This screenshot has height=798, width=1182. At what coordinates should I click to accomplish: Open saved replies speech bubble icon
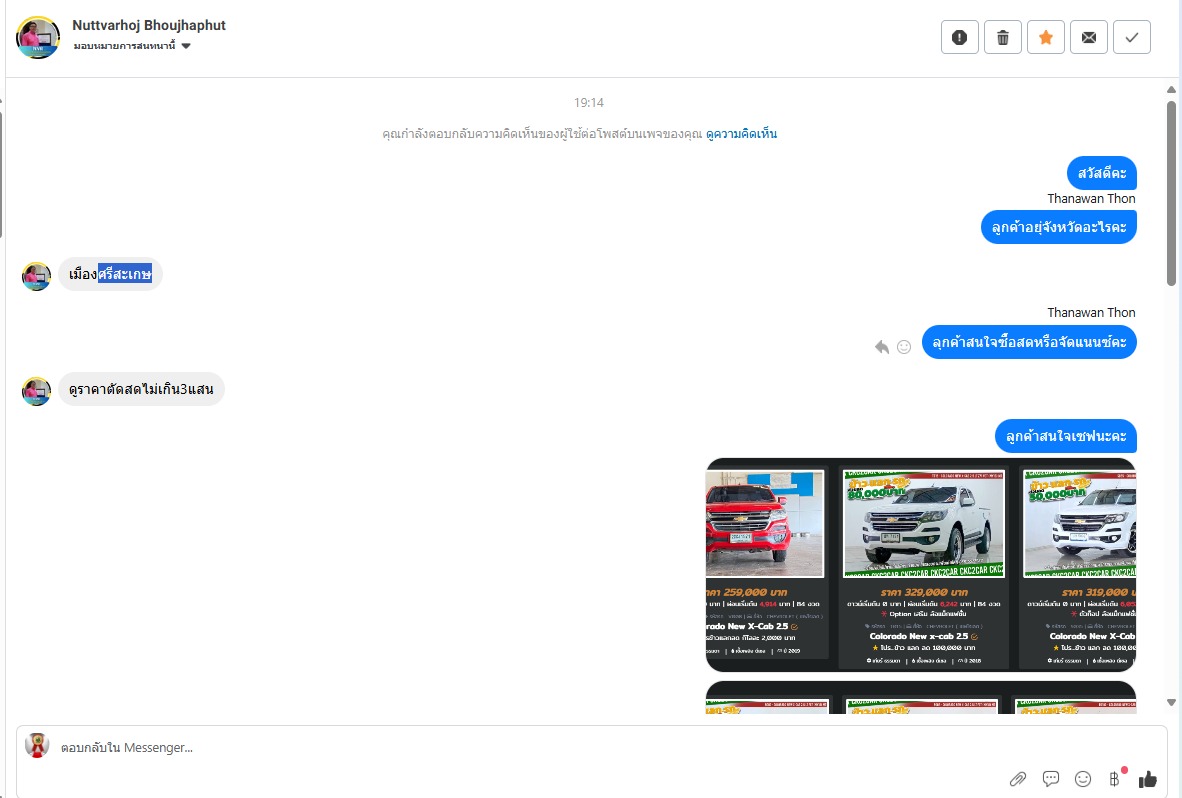click(x=1050, y=779)
